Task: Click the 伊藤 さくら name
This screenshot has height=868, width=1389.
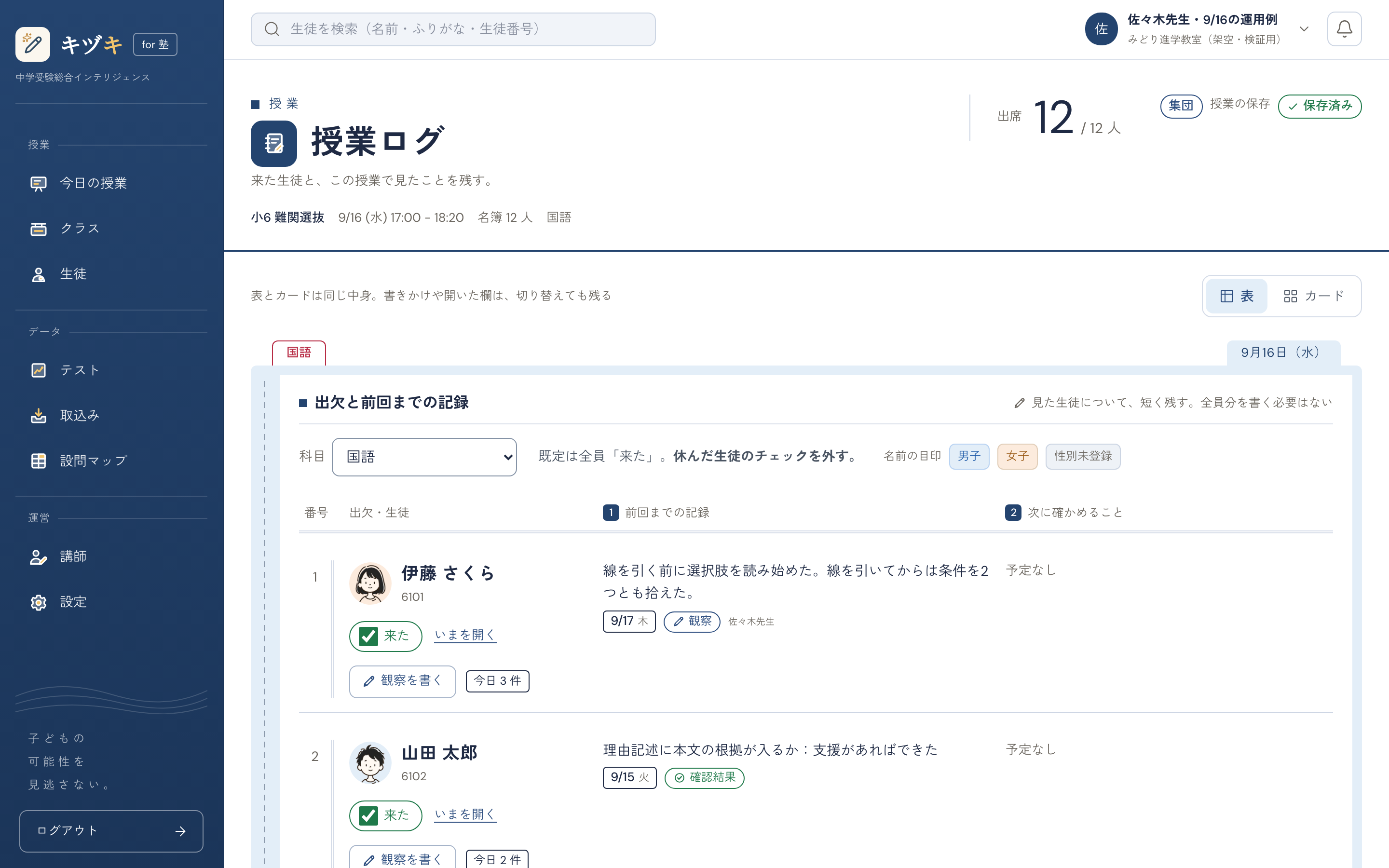Action: click(448, 573)
